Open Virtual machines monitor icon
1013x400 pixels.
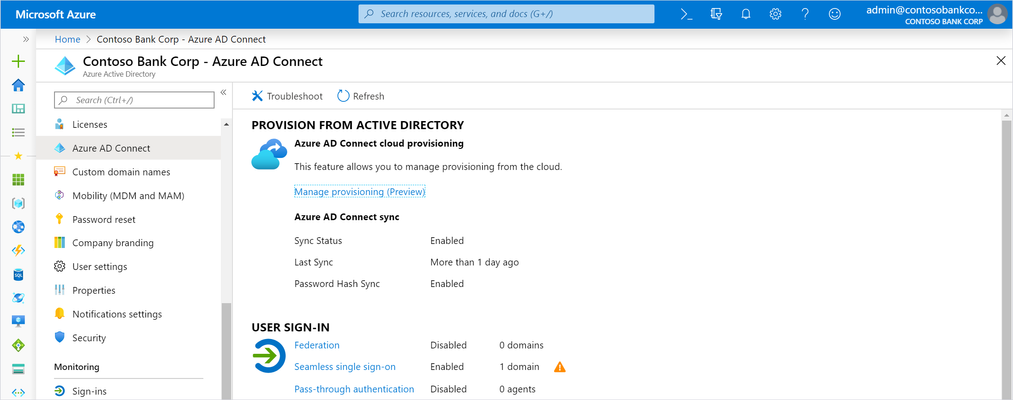[x=19, y=321]
